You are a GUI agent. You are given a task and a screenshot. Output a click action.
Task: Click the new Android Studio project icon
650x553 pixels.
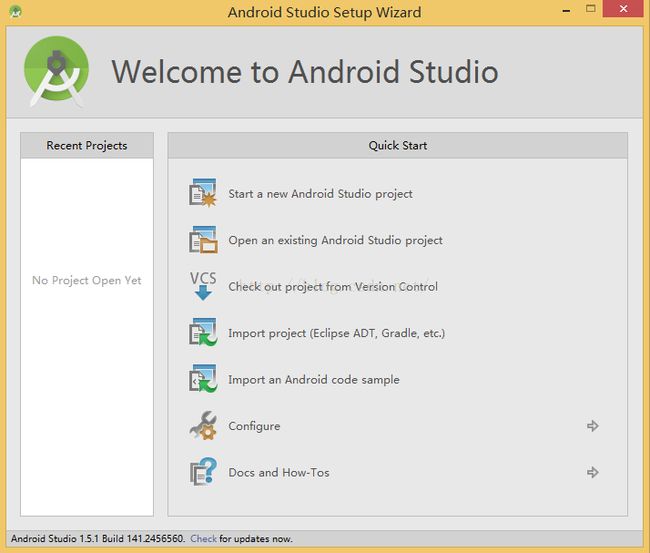203,193
